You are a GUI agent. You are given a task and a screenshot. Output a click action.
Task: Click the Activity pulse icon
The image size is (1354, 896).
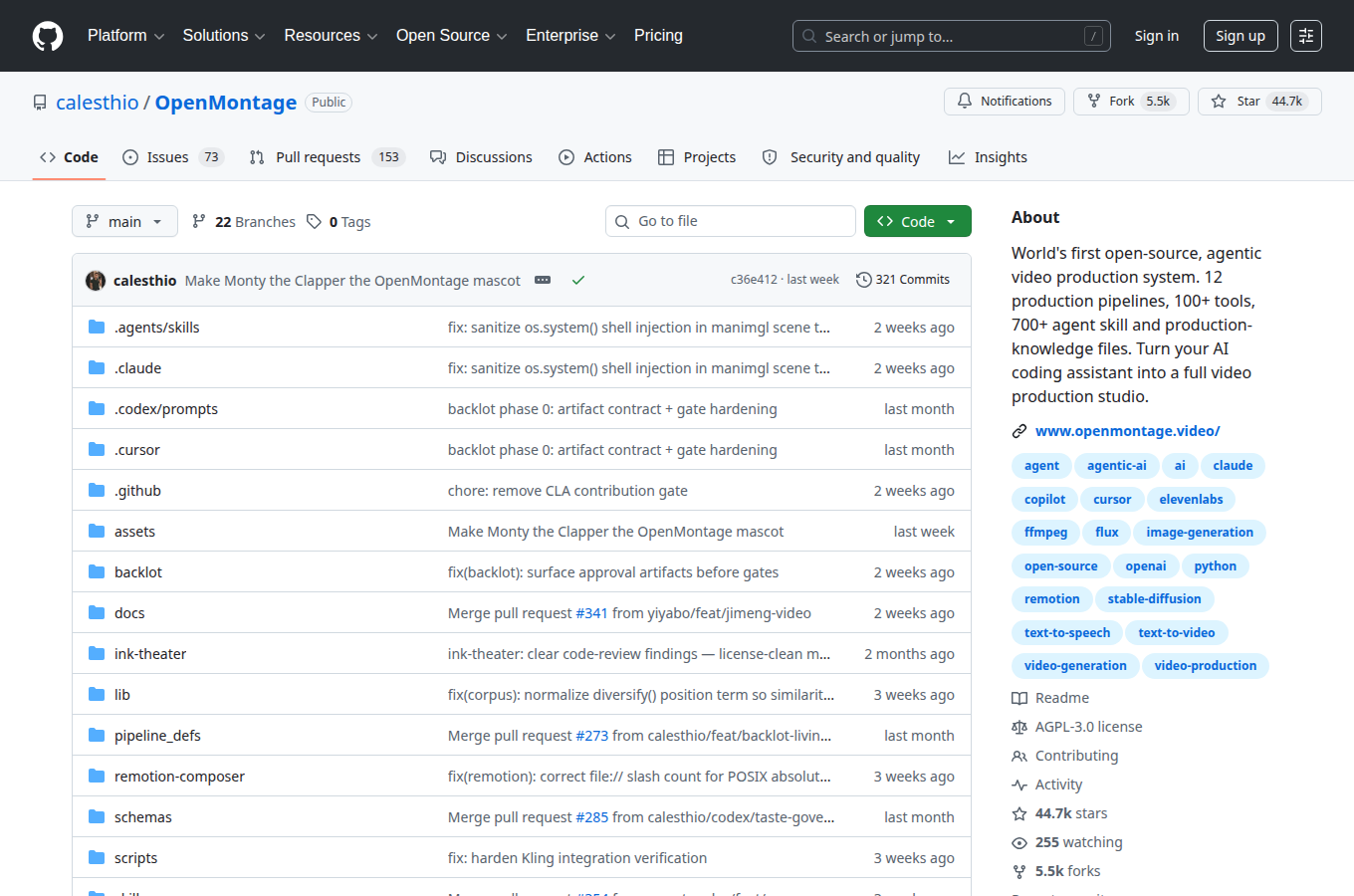tap(1019, 784)
